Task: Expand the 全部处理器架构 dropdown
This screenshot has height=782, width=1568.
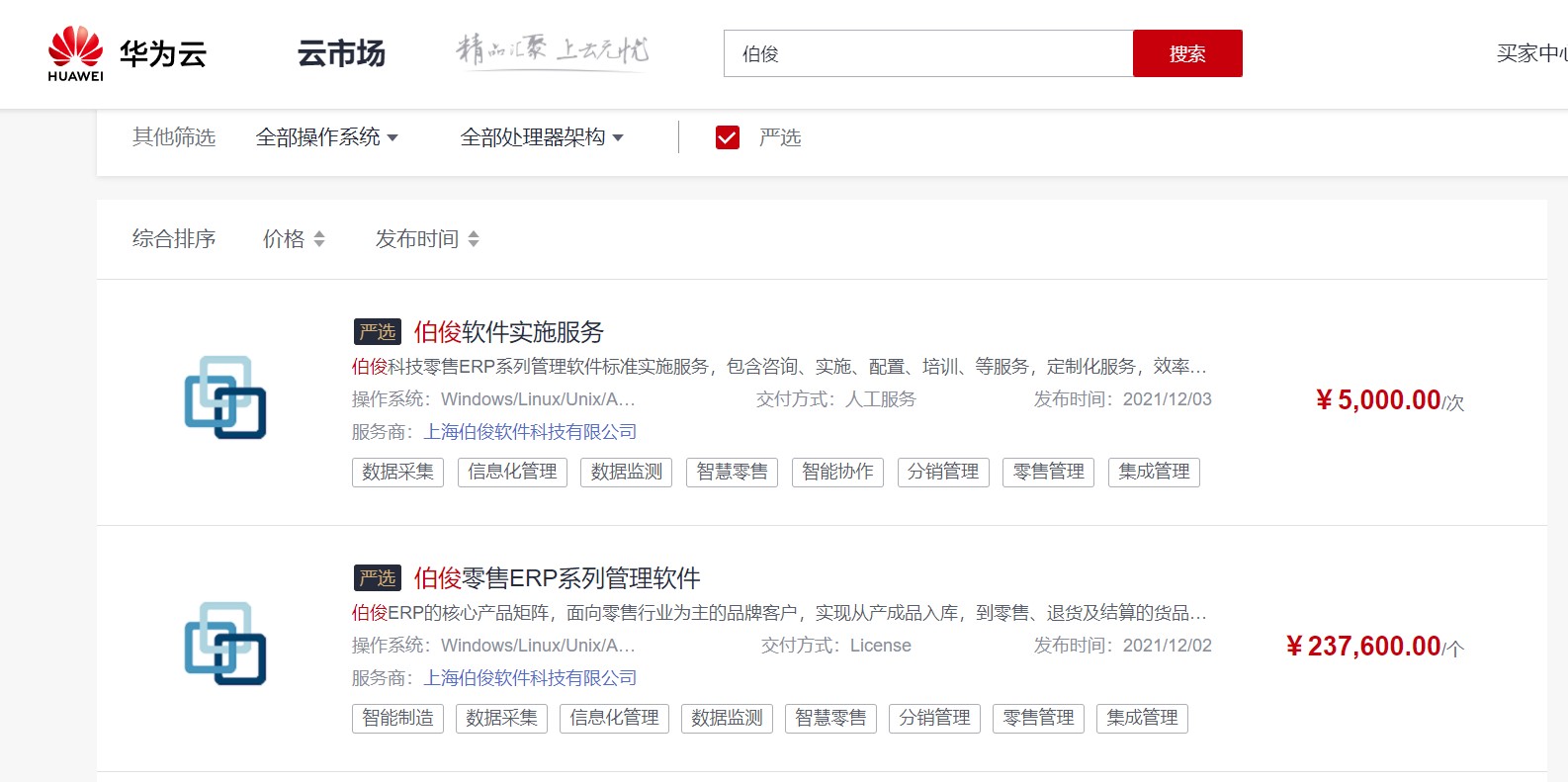Action: 541,137
